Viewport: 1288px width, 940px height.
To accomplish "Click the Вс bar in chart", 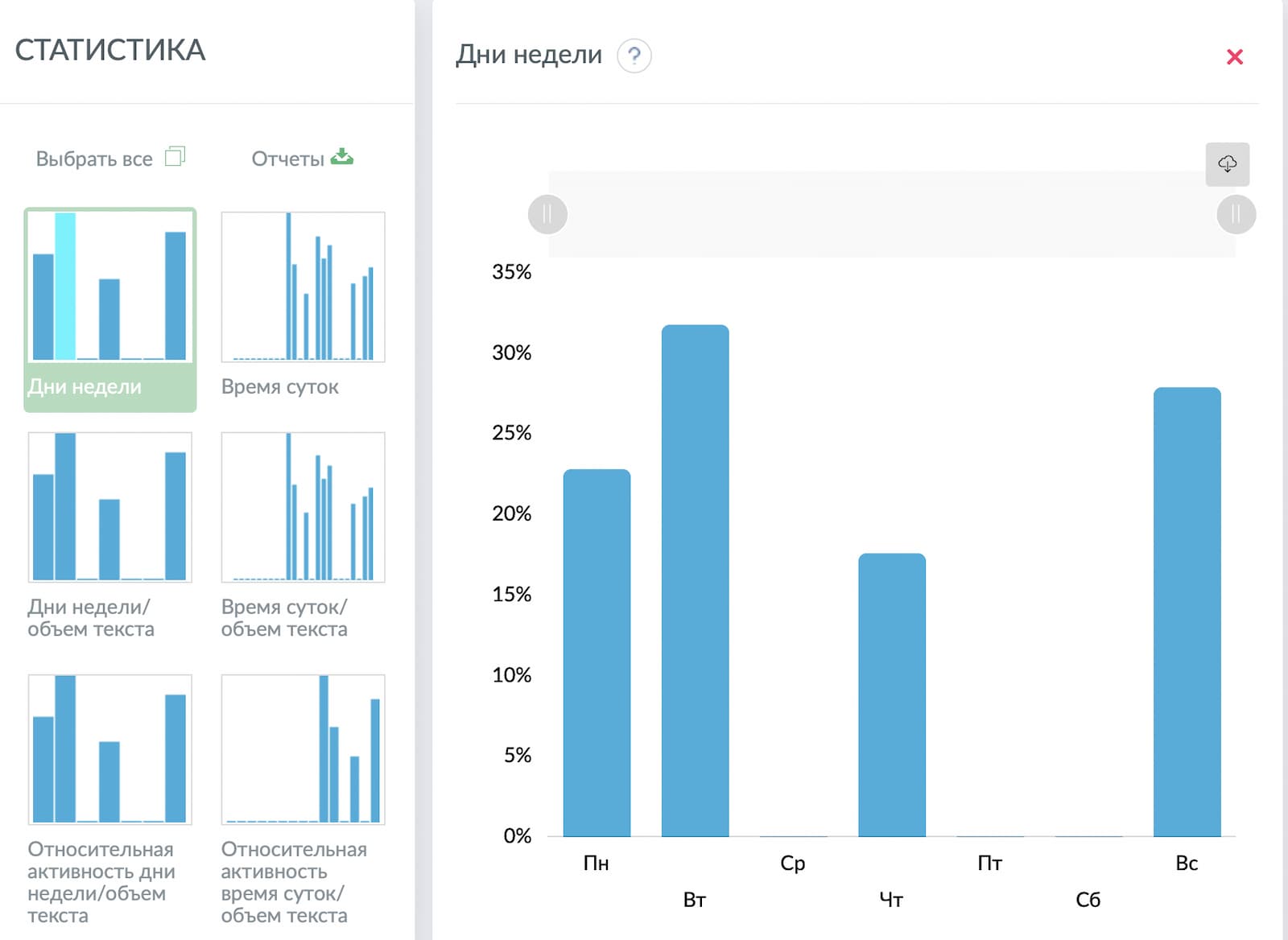I will coord(1187,612).
